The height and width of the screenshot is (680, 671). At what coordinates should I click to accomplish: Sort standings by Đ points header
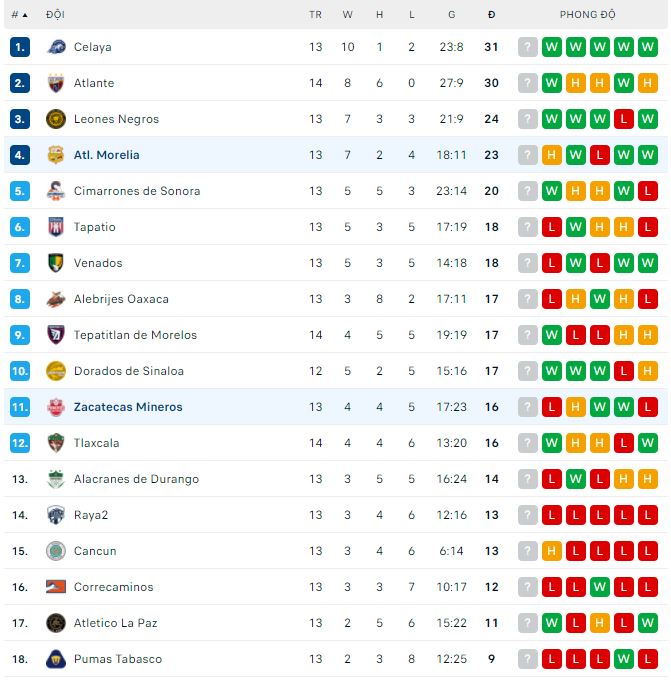click(x=491, y=15)
